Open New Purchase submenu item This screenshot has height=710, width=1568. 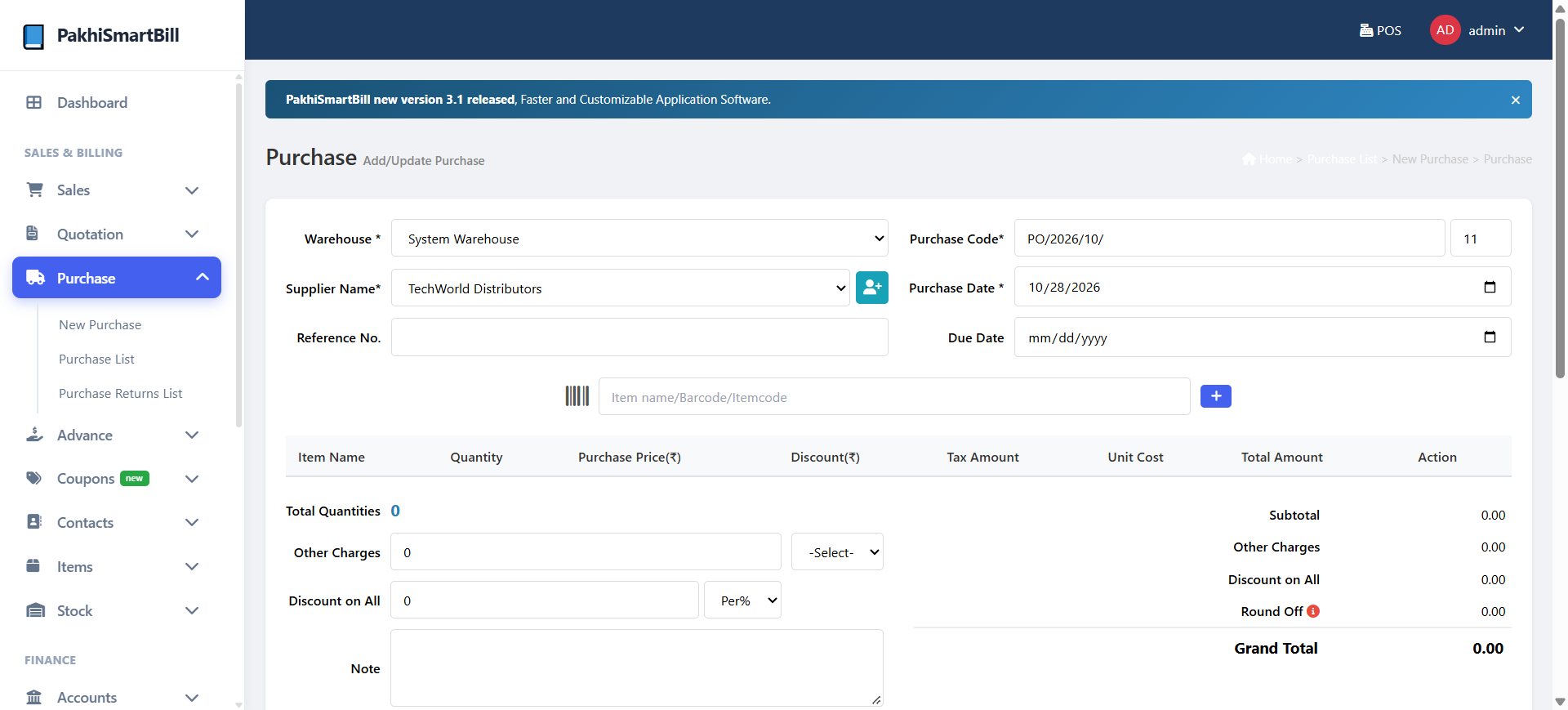100,325
